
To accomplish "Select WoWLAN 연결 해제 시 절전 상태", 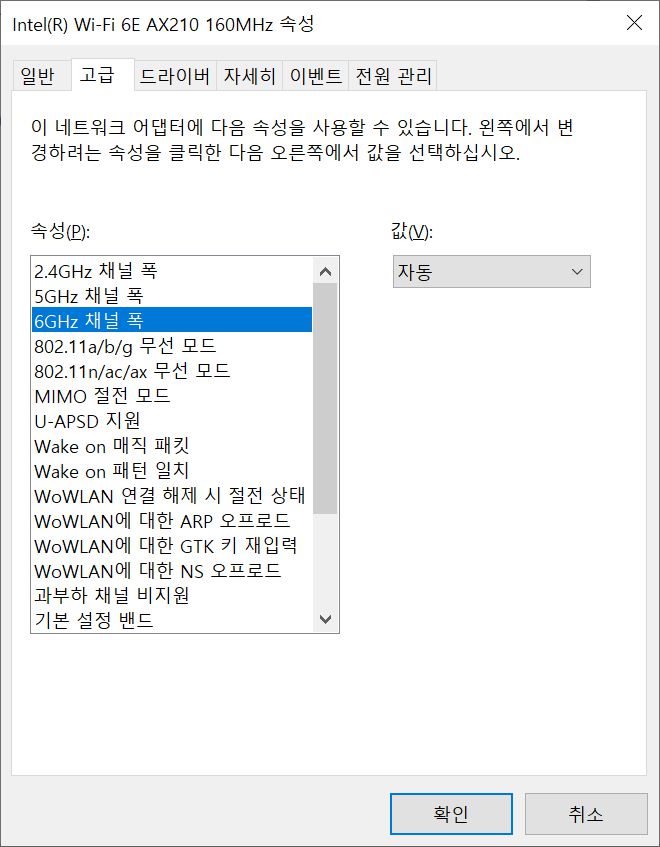I will [172, 495].
